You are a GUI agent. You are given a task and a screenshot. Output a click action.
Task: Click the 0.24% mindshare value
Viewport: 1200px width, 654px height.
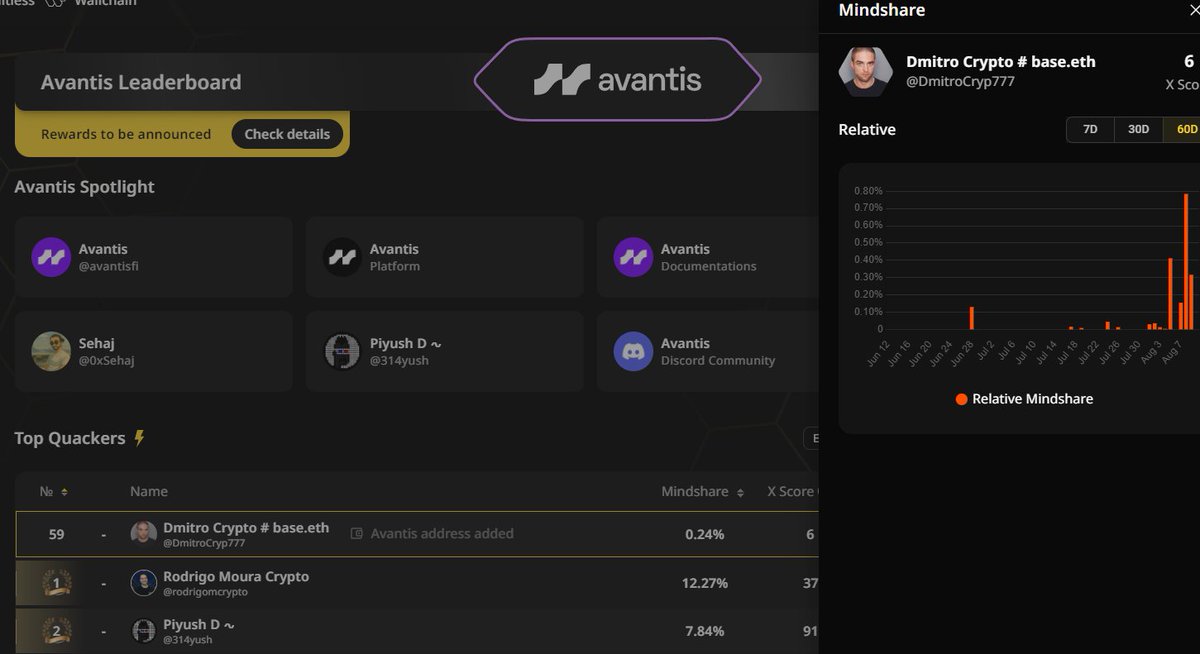[x=705, y=534]
